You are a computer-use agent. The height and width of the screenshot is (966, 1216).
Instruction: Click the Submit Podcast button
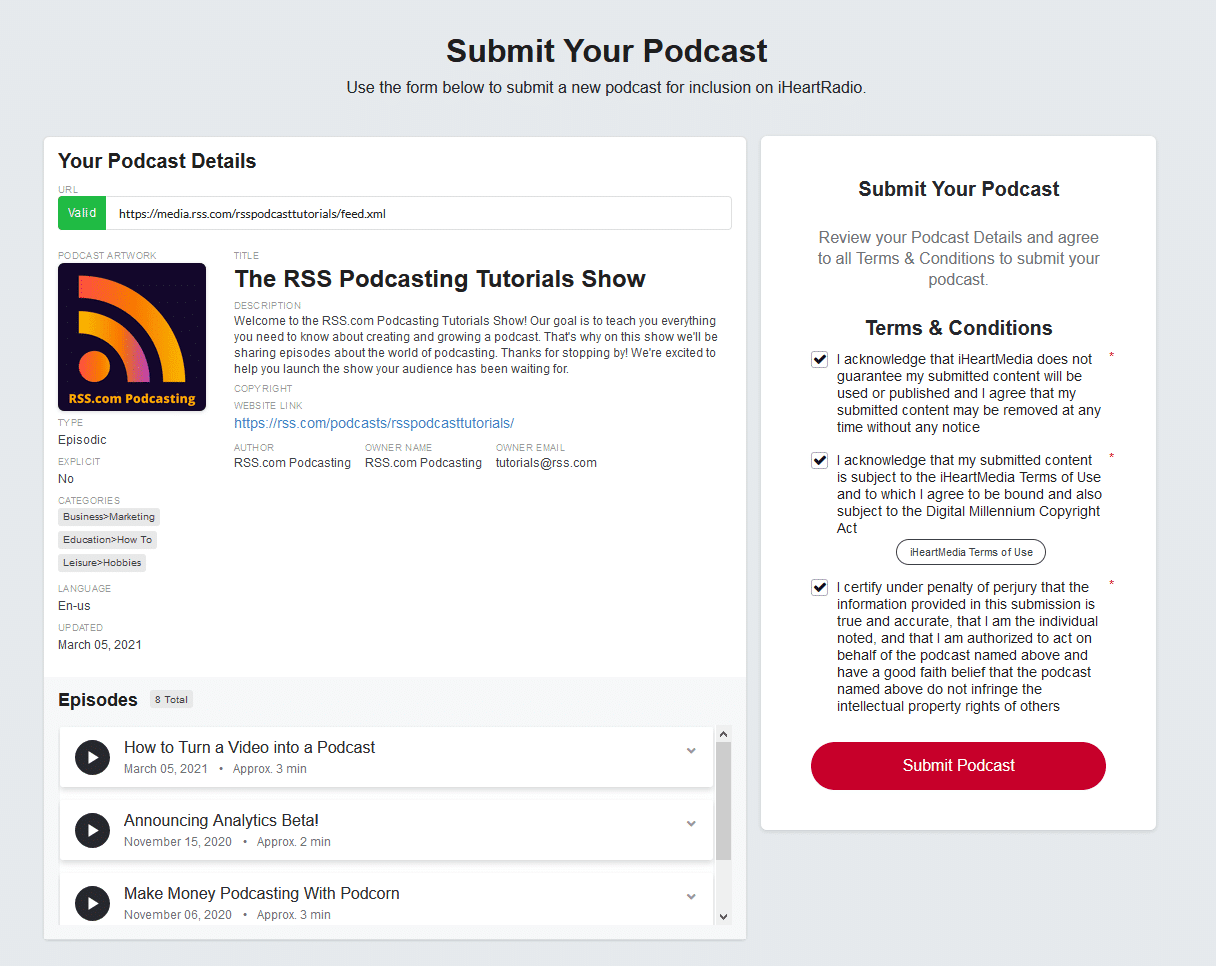click(958, 765)
